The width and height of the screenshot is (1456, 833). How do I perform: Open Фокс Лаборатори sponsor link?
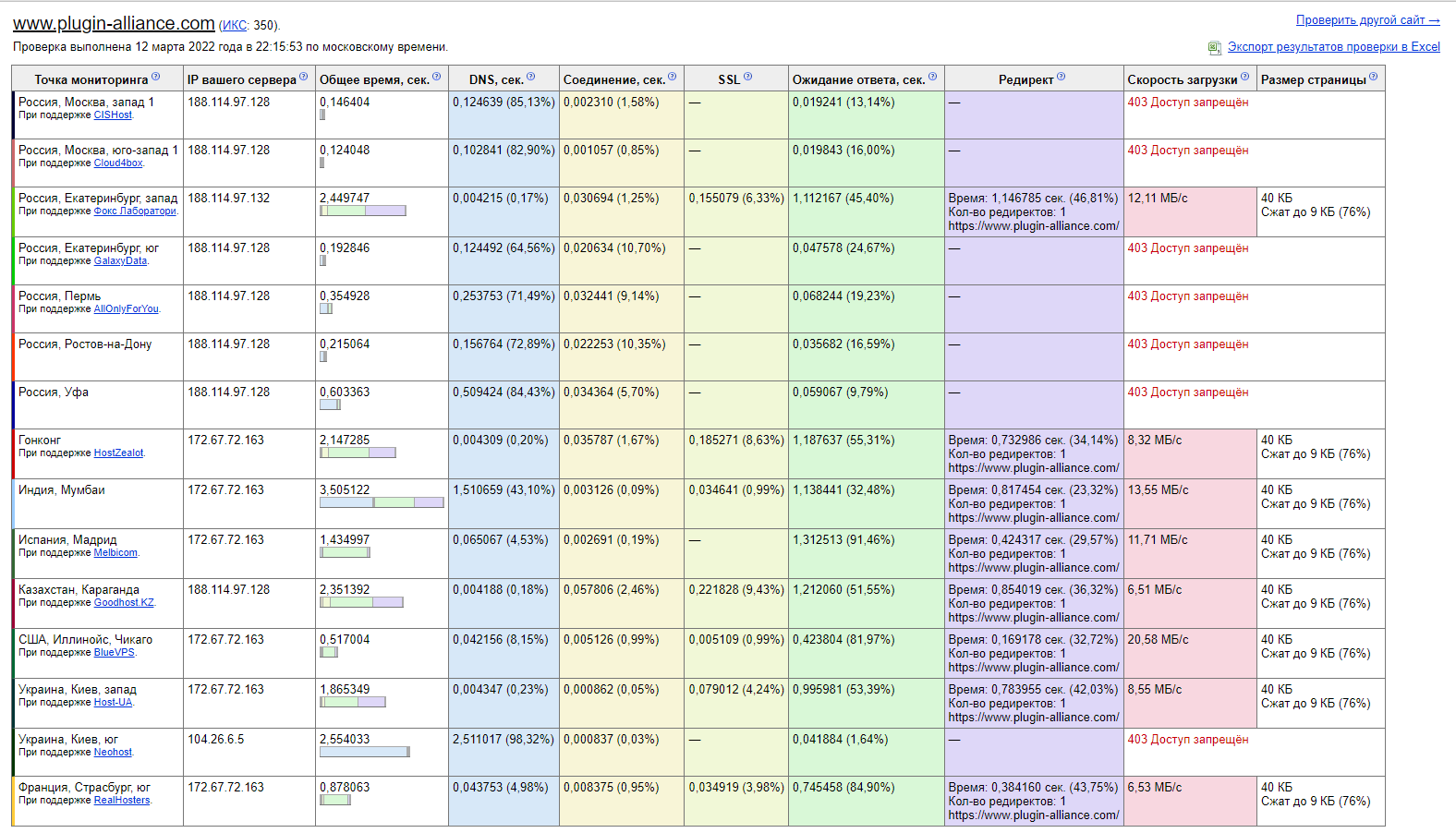coord(135,211)
